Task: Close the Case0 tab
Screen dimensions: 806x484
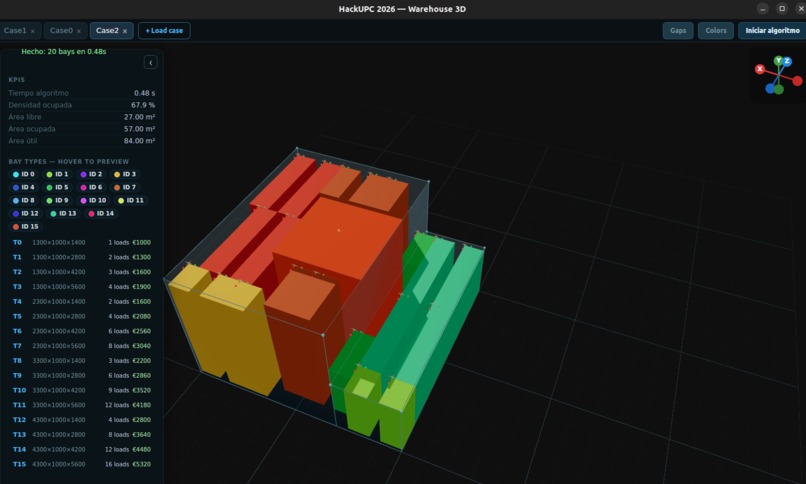Action: point(79,31)
